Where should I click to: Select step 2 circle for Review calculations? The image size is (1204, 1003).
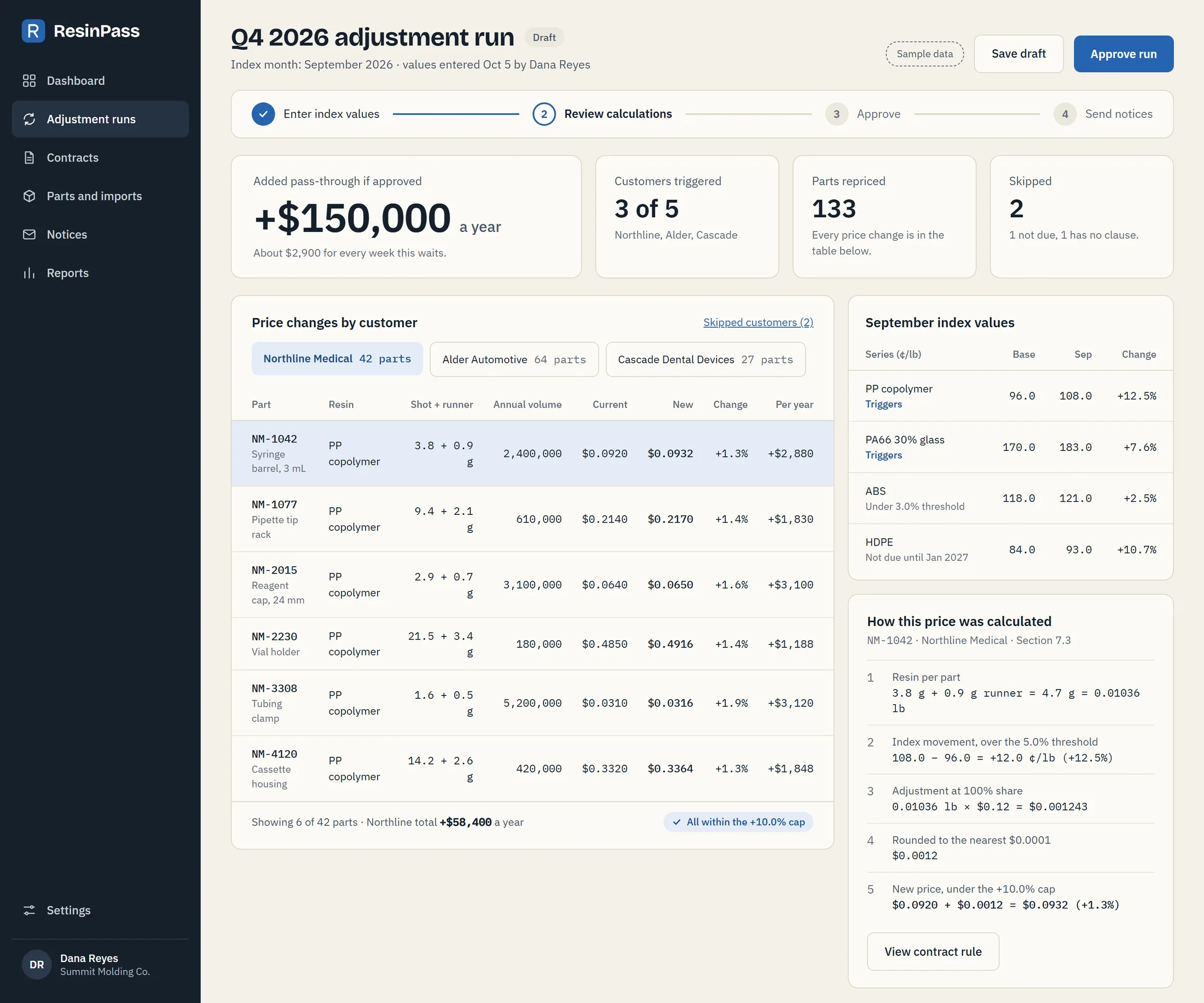pyautogui.click(x=544, y=114)
